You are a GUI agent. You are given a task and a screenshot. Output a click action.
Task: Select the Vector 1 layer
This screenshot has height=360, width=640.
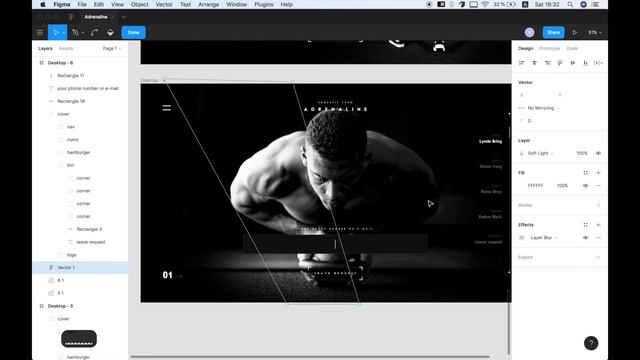(80, 268)
